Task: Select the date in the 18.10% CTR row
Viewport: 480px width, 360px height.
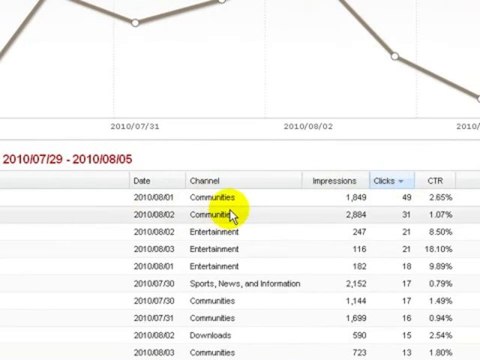Action: point(154,249)
